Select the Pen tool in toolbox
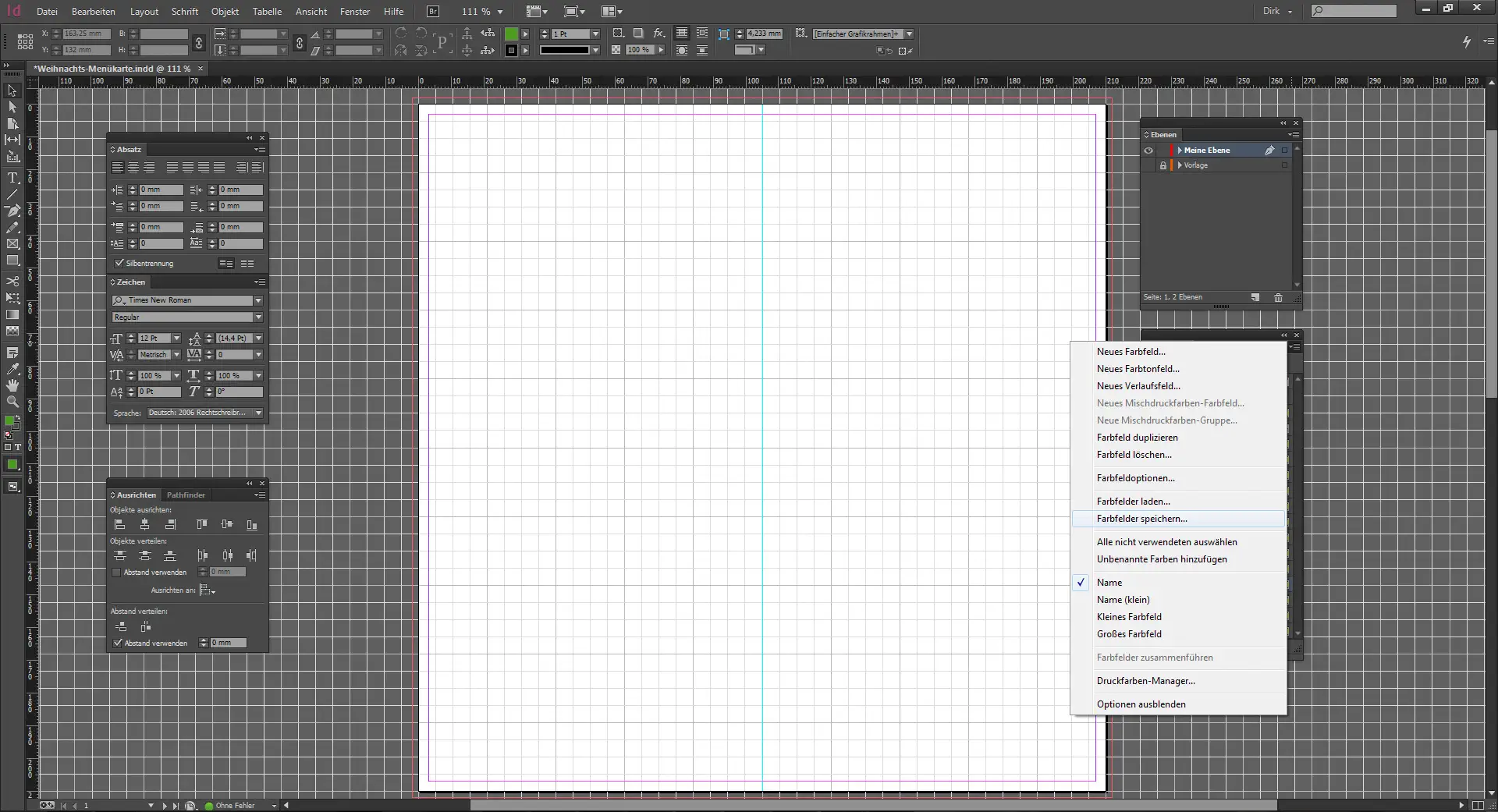Viewport: 1498px width, 812px height. pyautogui.click(x=12, y=211)
